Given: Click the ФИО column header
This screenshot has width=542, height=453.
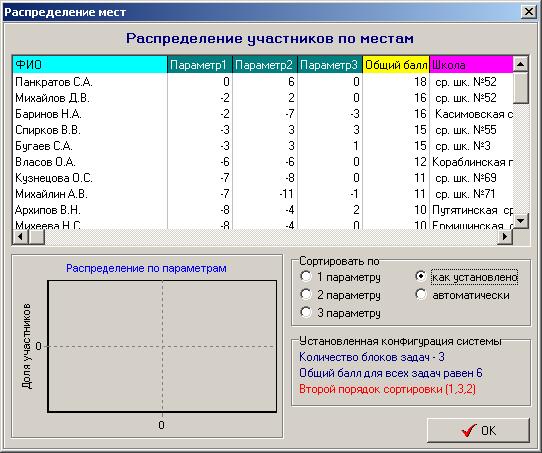Looking at the screenshot, I should pyautogui.click(x=90, y=65).
